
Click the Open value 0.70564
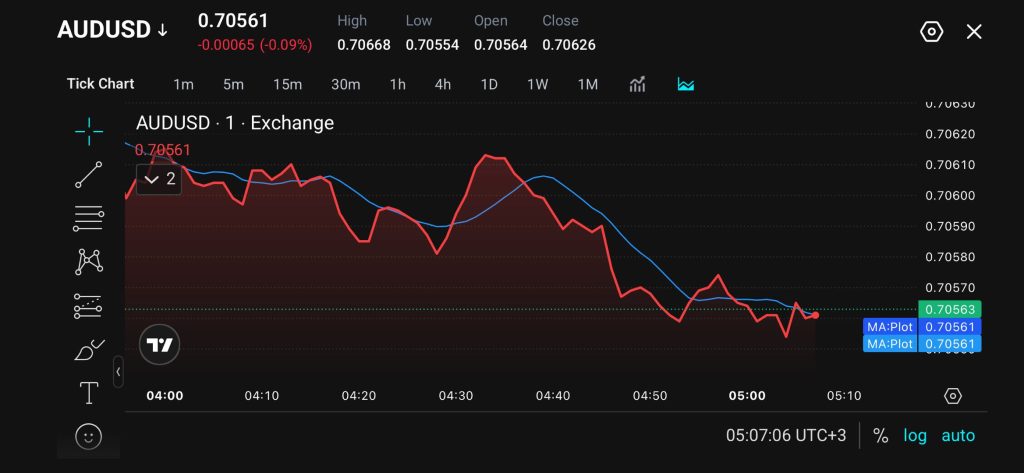click(x=501, y=45)
